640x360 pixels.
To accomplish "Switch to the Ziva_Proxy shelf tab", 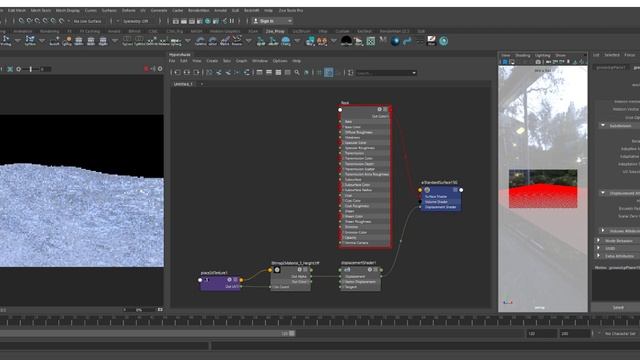I will [275, 31].
